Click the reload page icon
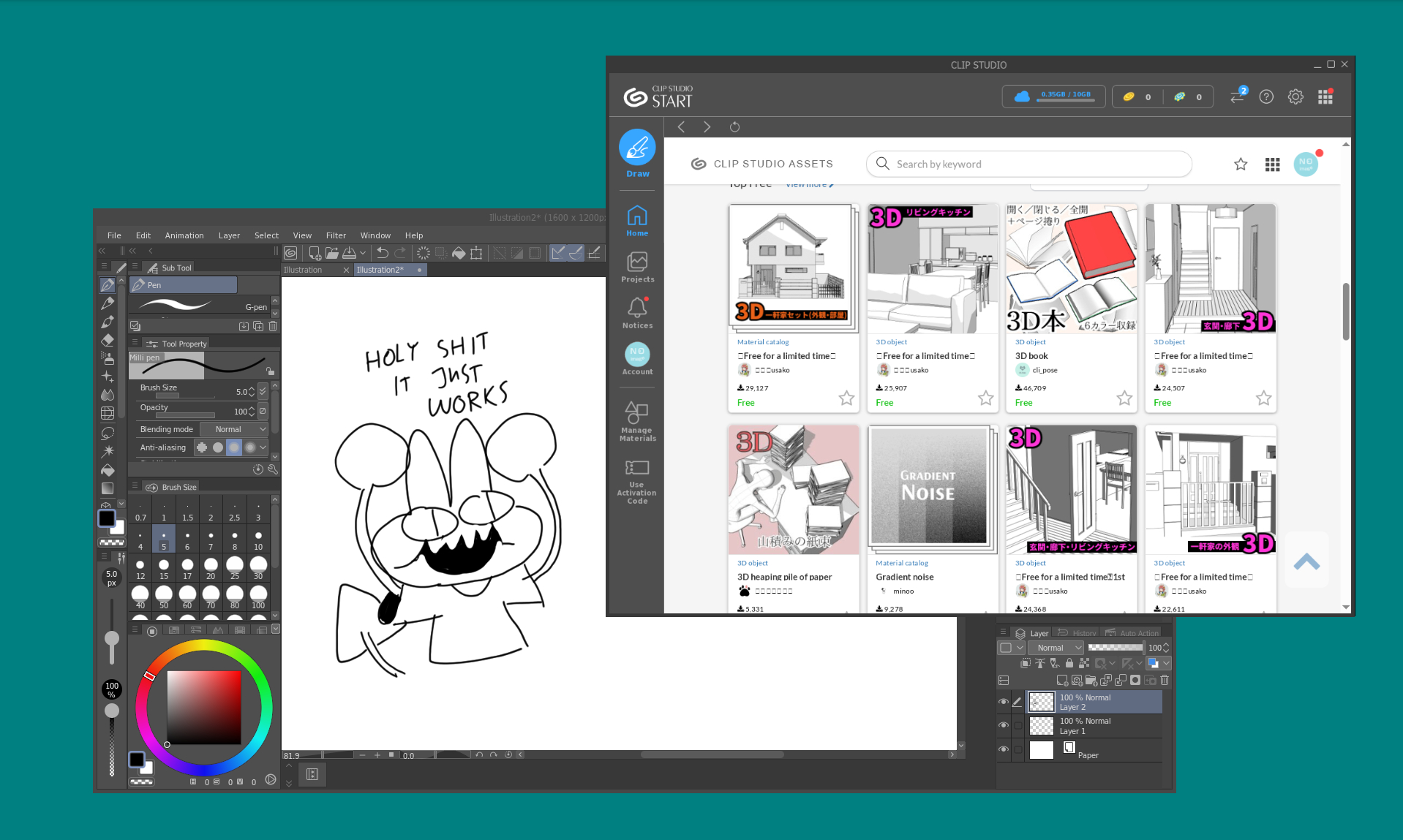The height and width of the screenshot is (840, 1403). click(734, 127)
